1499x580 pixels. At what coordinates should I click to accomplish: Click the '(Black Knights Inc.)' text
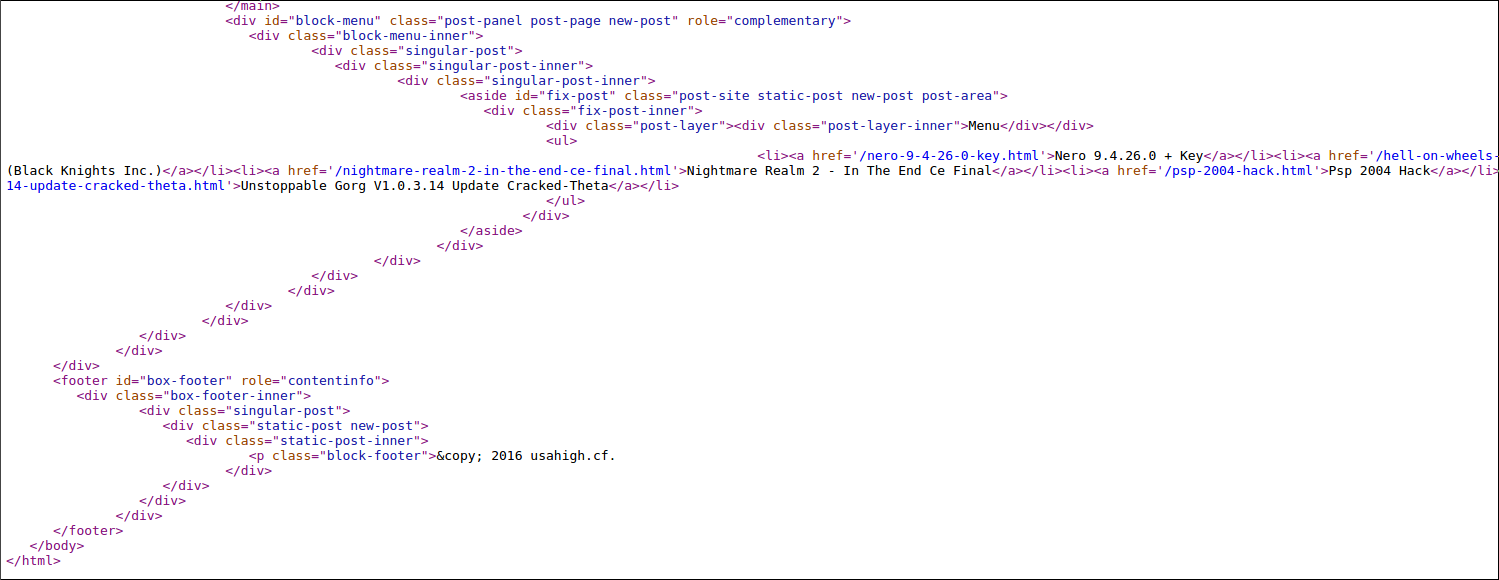pyautogui.click(x=84, y=171)
